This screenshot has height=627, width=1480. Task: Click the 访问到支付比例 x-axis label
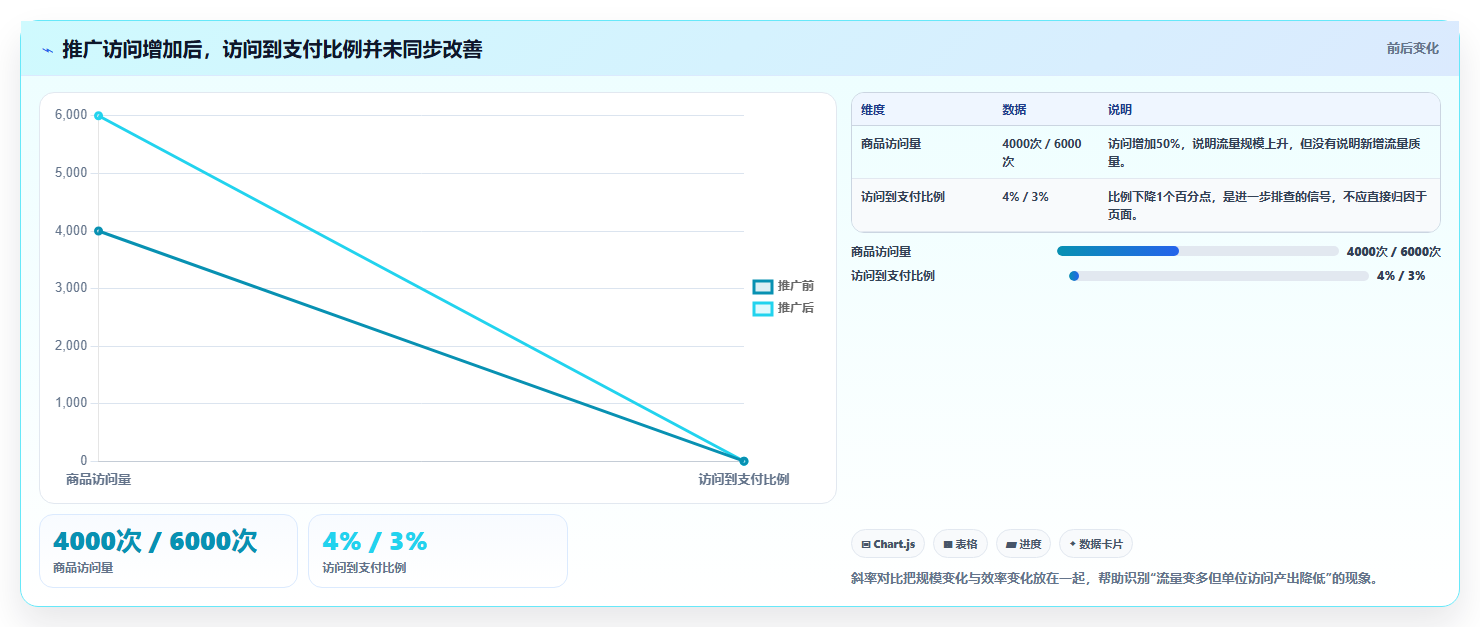[744, 479]
